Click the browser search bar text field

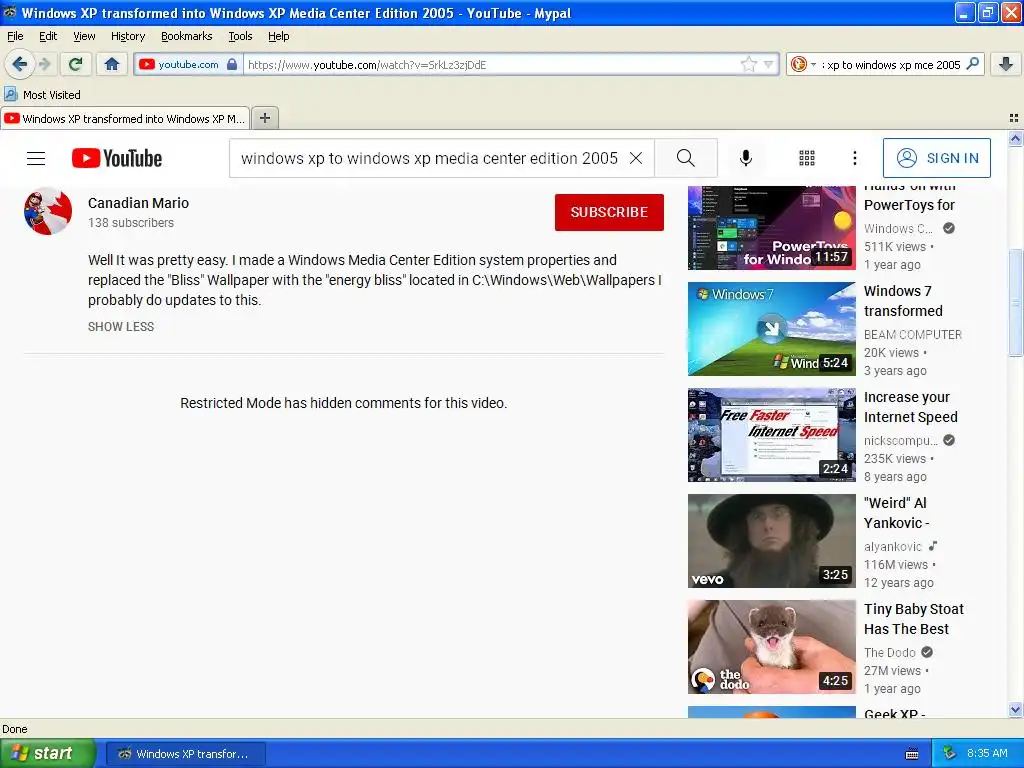893,64
